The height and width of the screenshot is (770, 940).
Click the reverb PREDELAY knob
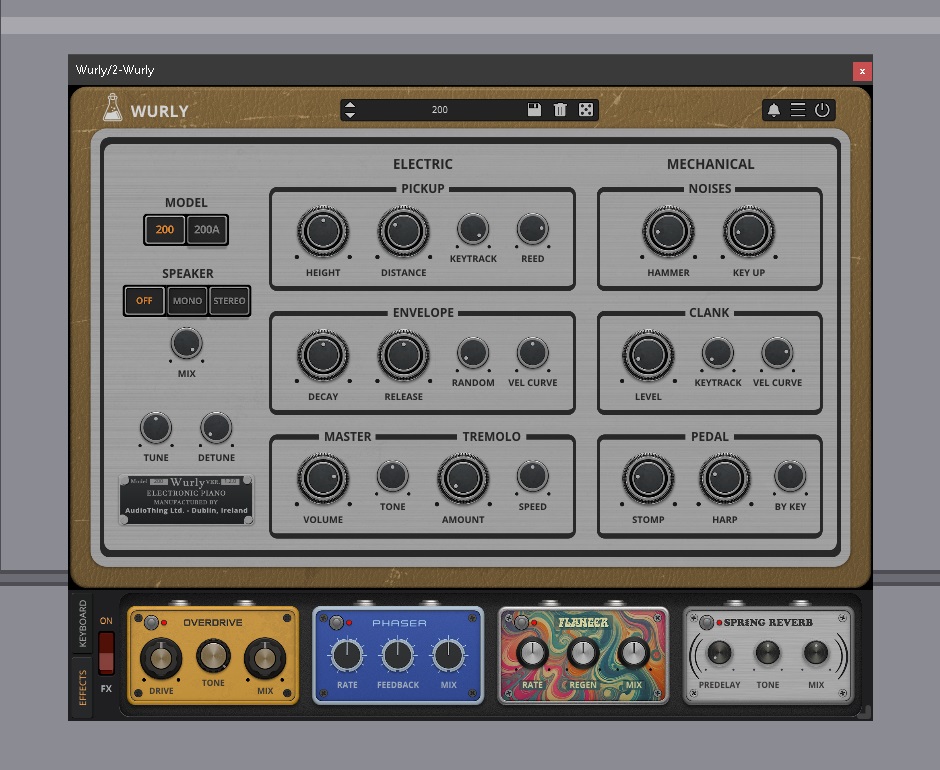tap(719, 653)
